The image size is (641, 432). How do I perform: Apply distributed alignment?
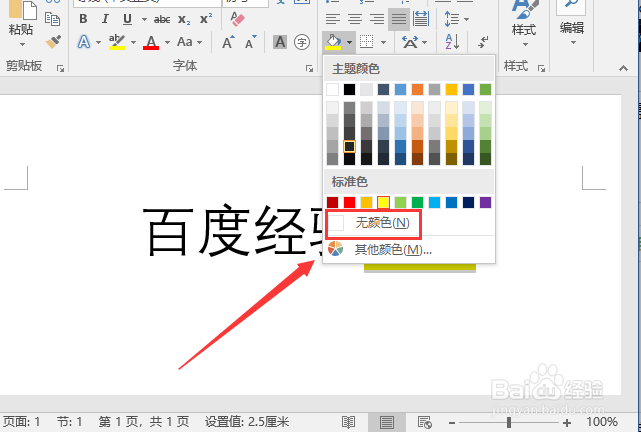click(x=421, y=19)
